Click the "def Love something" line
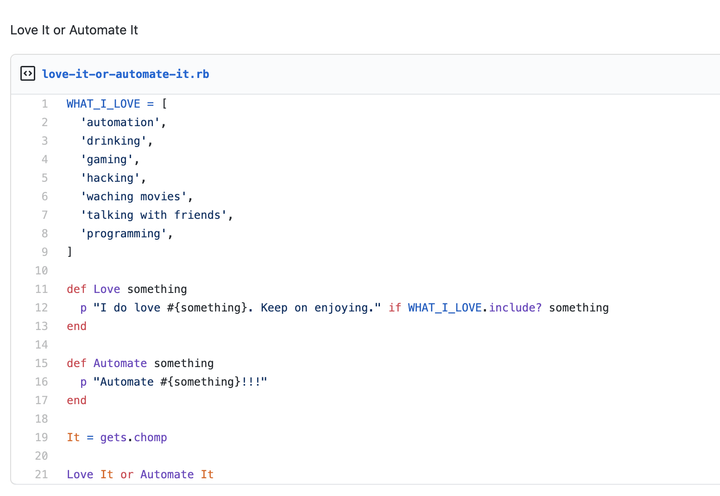The width and height of the screenshot is (720, 496). click(x=127, y=289)
